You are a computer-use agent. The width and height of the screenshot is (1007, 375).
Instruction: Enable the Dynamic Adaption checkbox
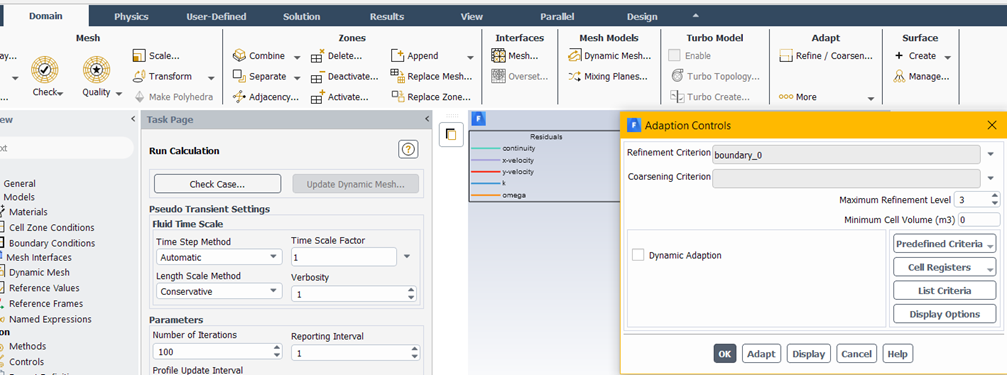pyautogui.click(x=638, y=255)
